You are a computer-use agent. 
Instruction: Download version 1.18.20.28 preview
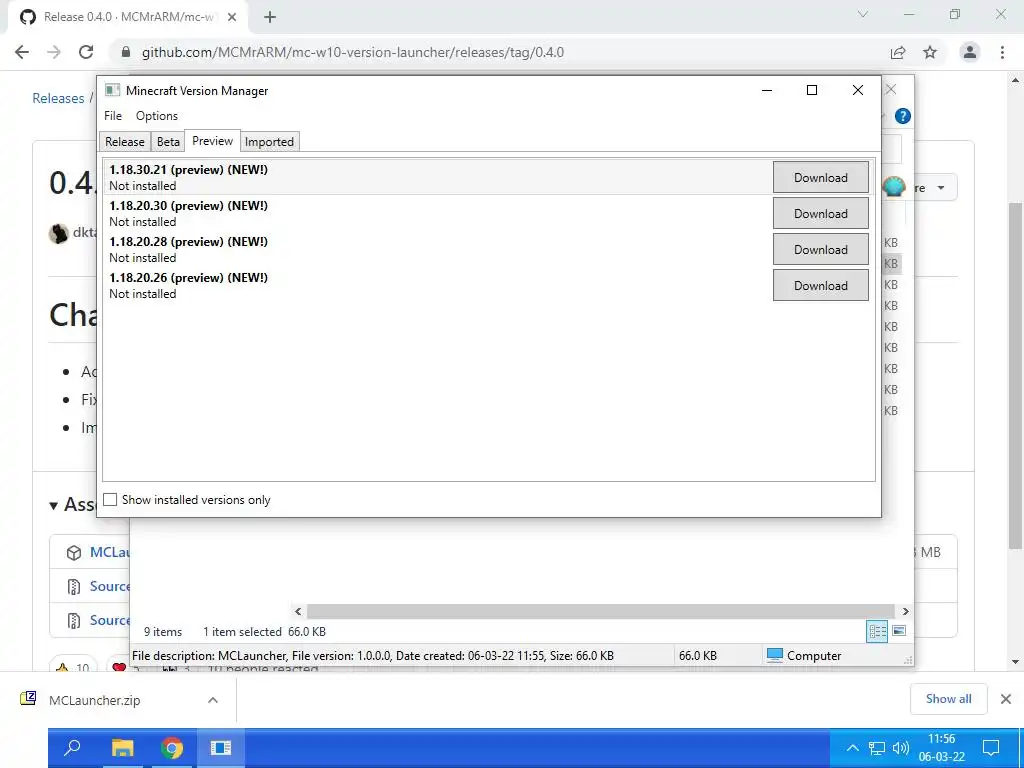[x=820, y=249]
